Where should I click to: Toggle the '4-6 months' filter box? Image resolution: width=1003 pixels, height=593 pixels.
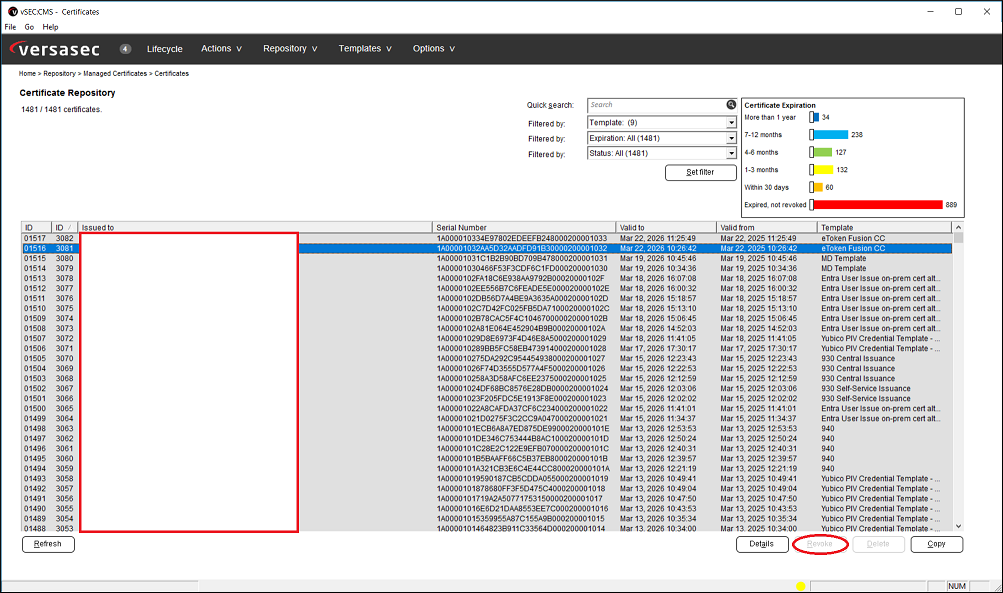[811, 152]
